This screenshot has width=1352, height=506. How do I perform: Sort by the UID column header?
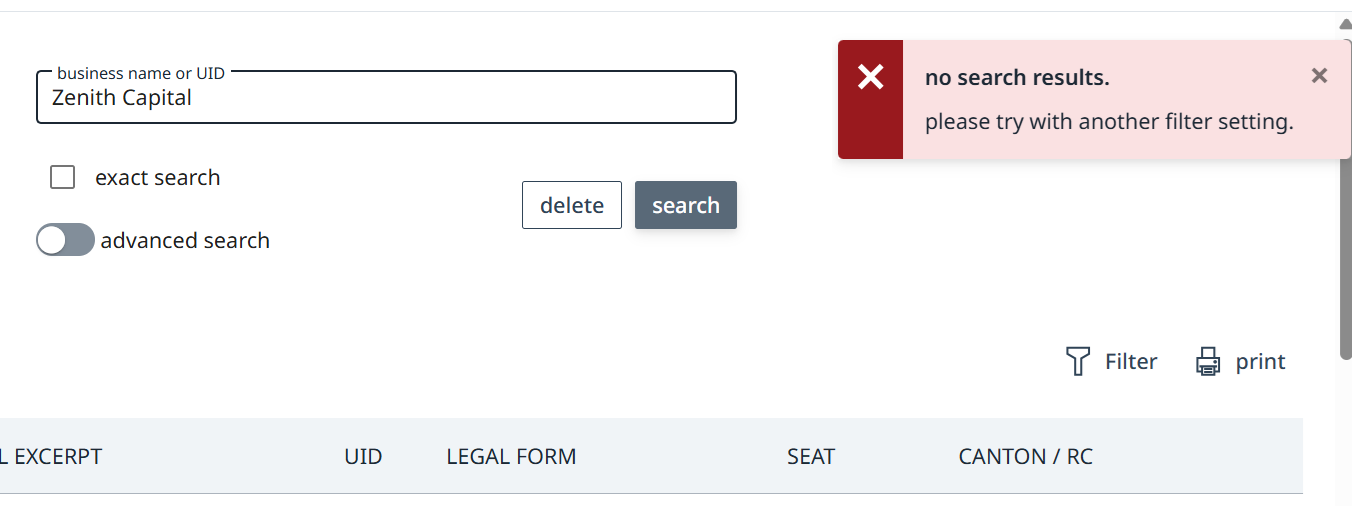coord(363,457)
